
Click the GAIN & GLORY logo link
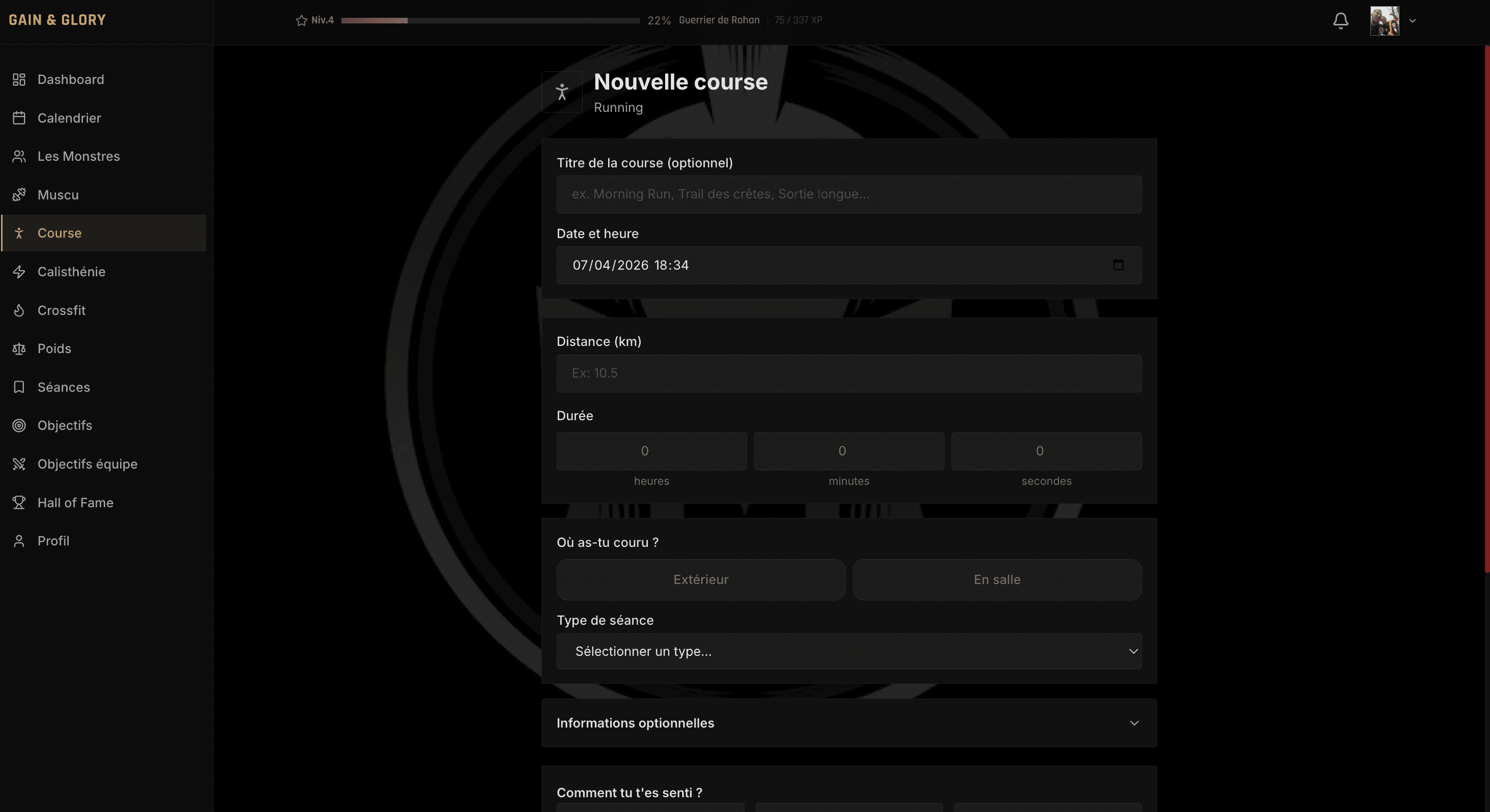58,20
